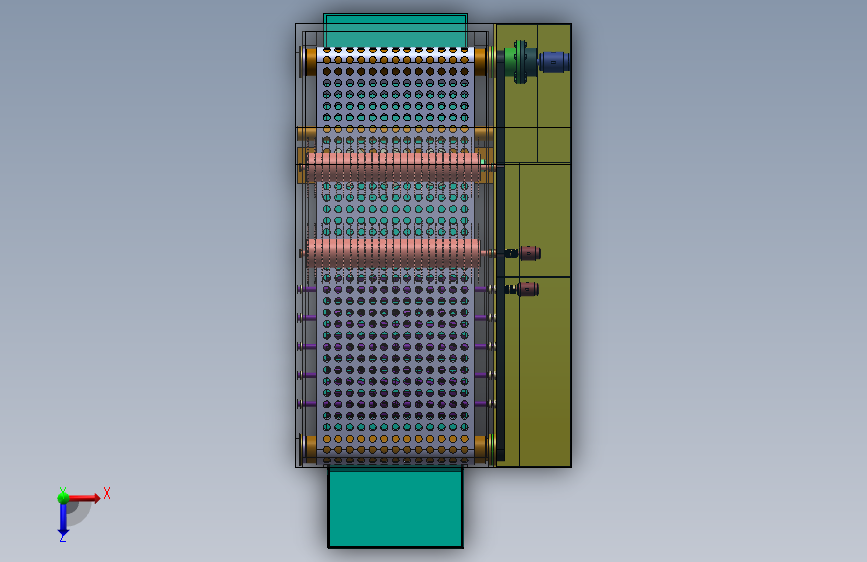
Task: Click the red X axis arrow of the triad
Action: pos(84,498)
